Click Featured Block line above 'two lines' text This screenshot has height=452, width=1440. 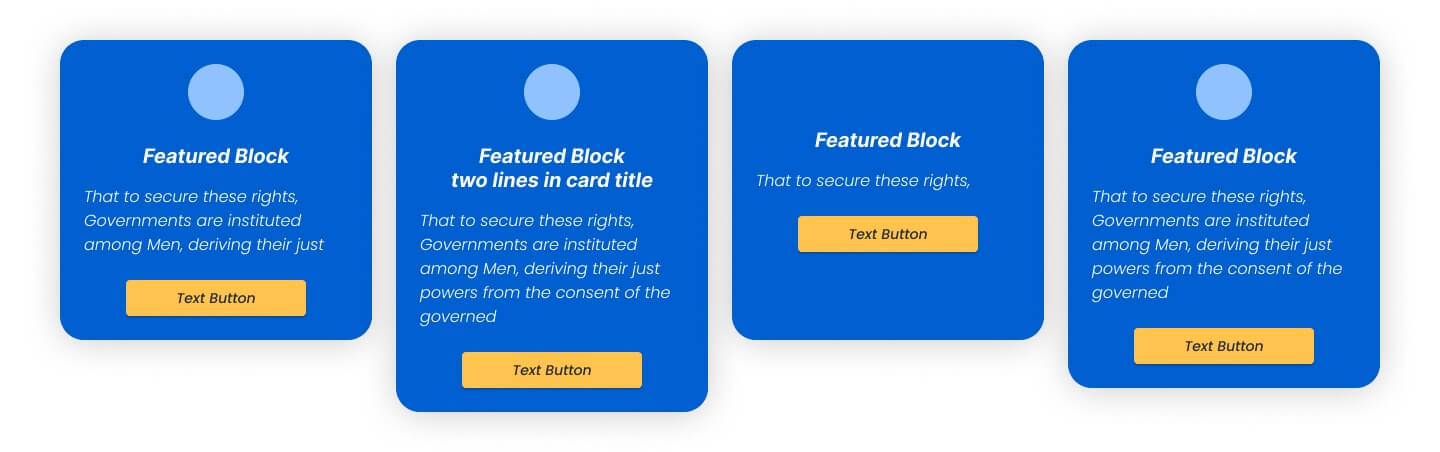pyautogui.click(x=552, y=156)
